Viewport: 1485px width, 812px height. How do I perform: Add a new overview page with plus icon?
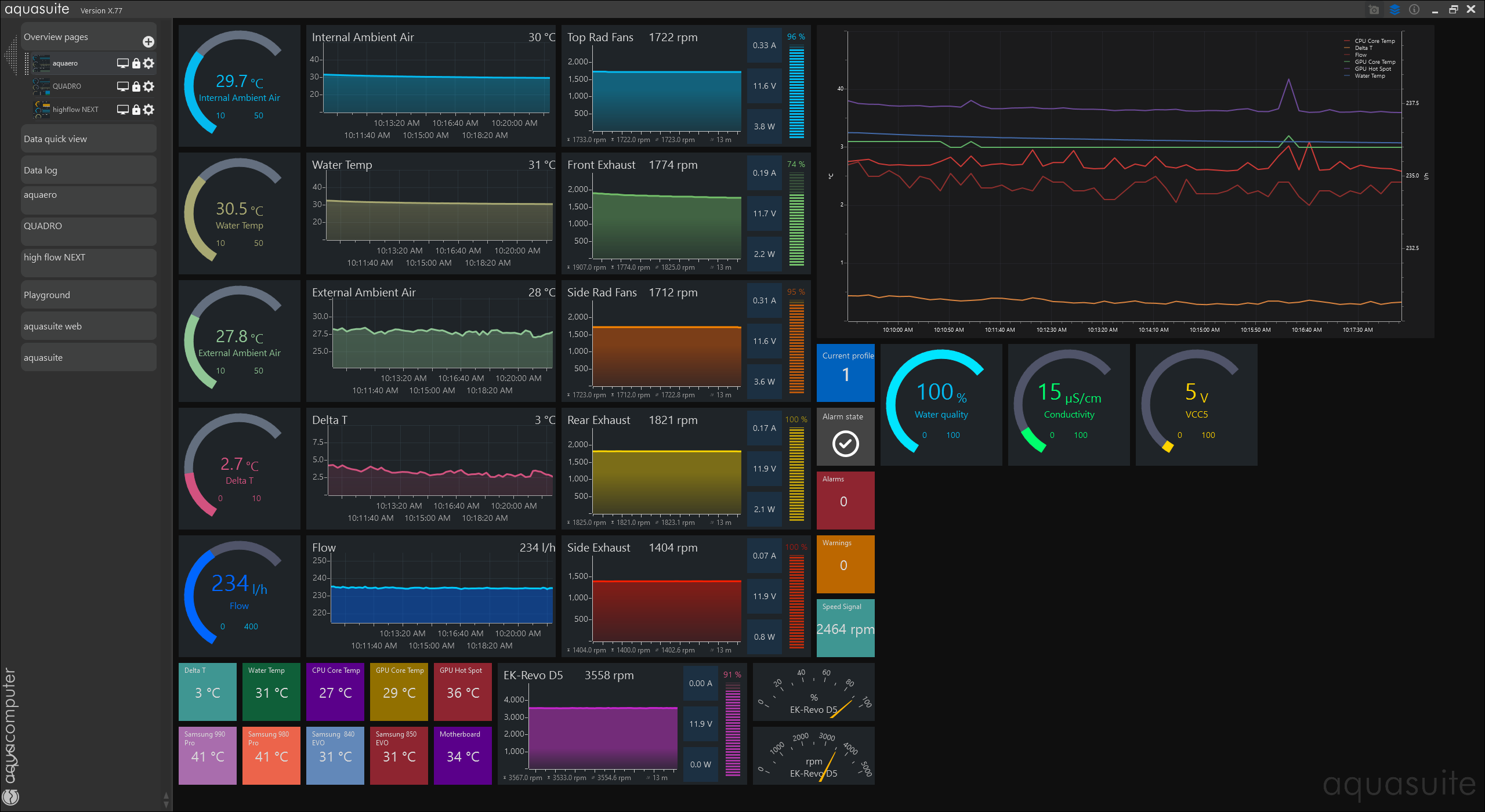148,42
